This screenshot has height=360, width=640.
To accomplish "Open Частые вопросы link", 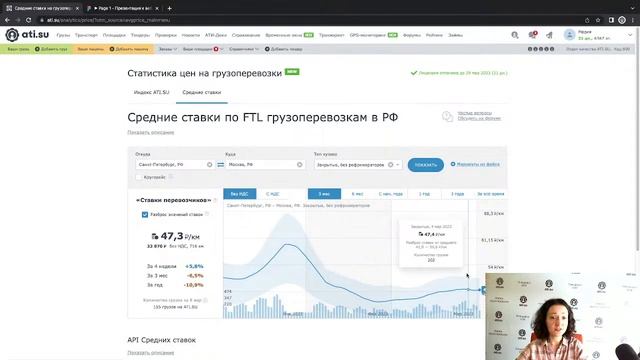I will (x=474, y=113).
